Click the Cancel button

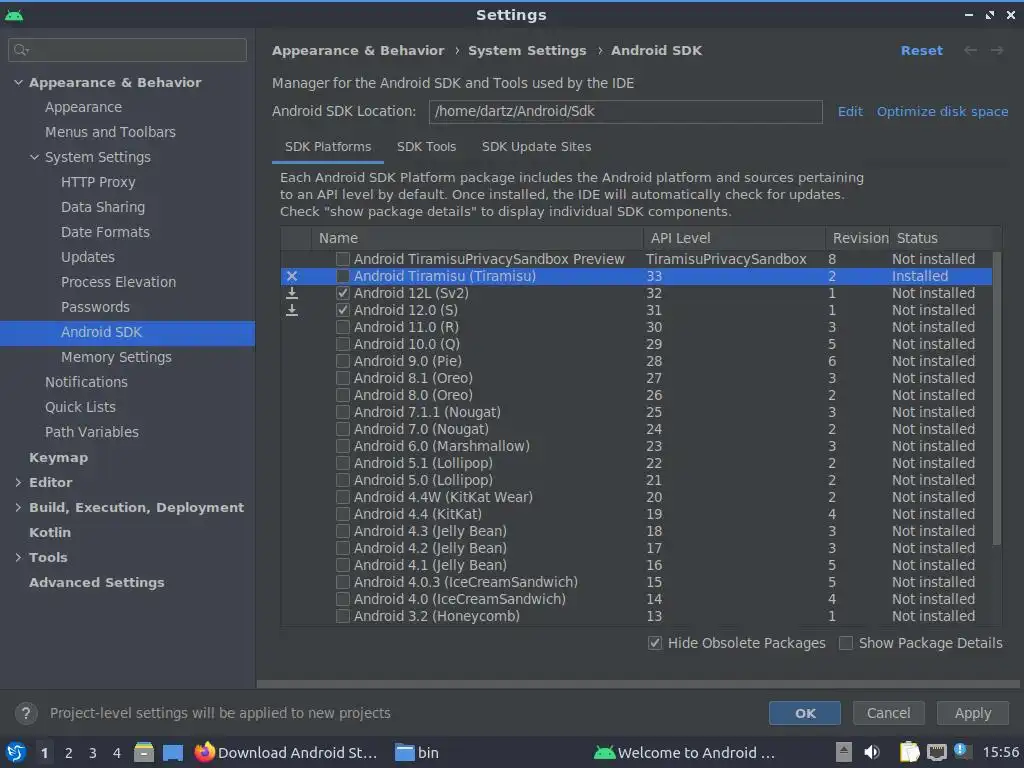point(888,713)
